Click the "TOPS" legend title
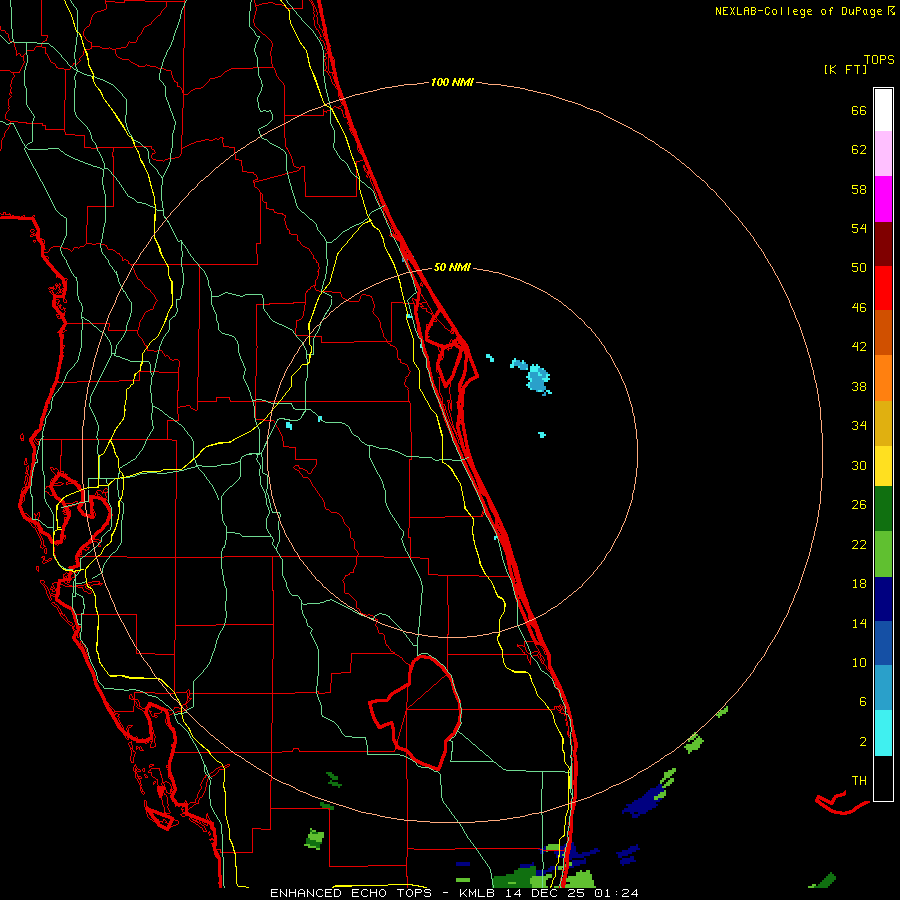Viewport: 900px width, 900px height. pyautogui.click(x=879, y=59)
